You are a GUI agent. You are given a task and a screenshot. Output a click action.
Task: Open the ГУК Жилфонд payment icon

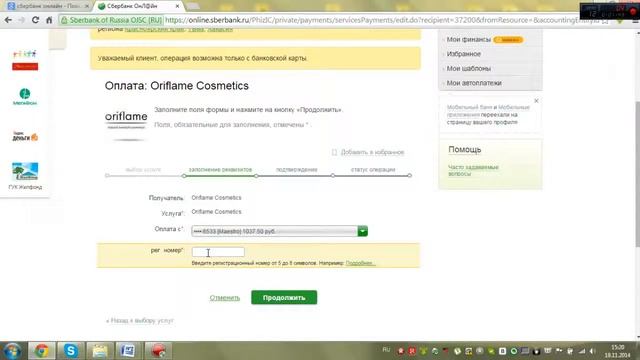tap(25, 176)
